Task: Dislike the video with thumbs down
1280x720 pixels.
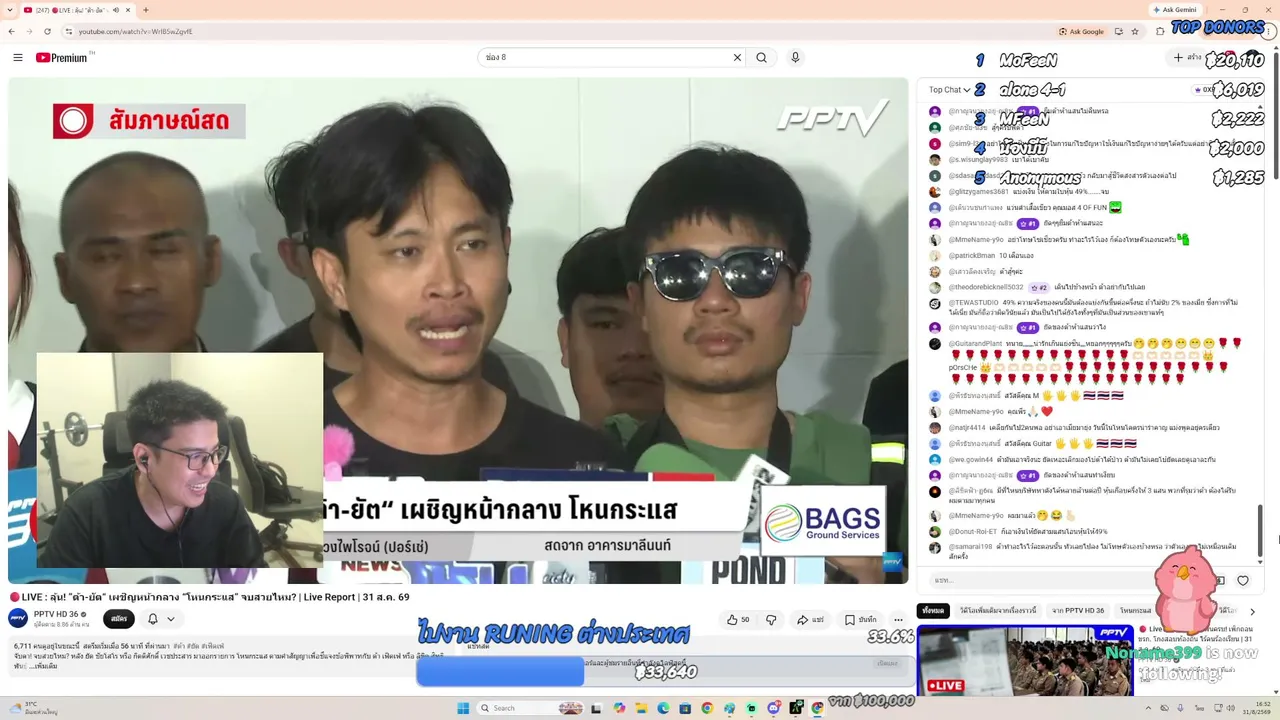Action: pyautogui.click(x=771, y=620)
